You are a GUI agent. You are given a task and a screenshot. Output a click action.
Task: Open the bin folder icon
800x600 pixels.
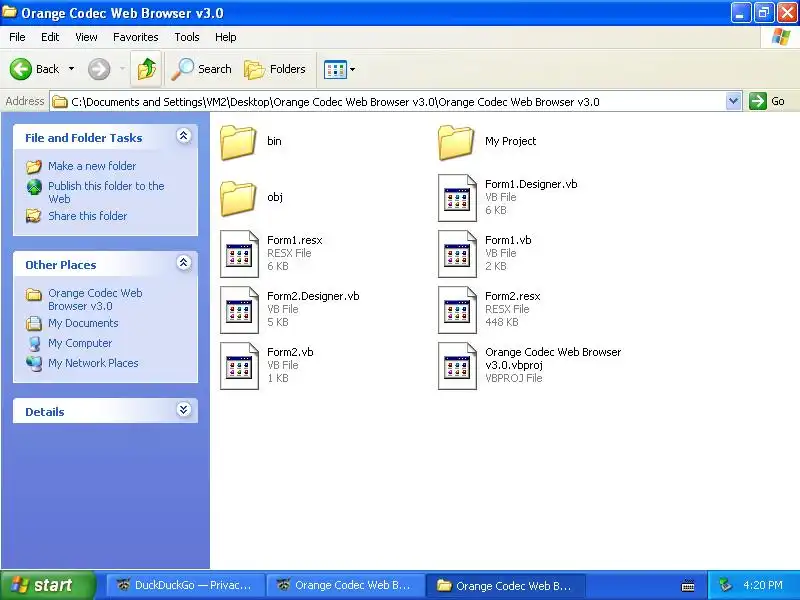pos(238,142)
